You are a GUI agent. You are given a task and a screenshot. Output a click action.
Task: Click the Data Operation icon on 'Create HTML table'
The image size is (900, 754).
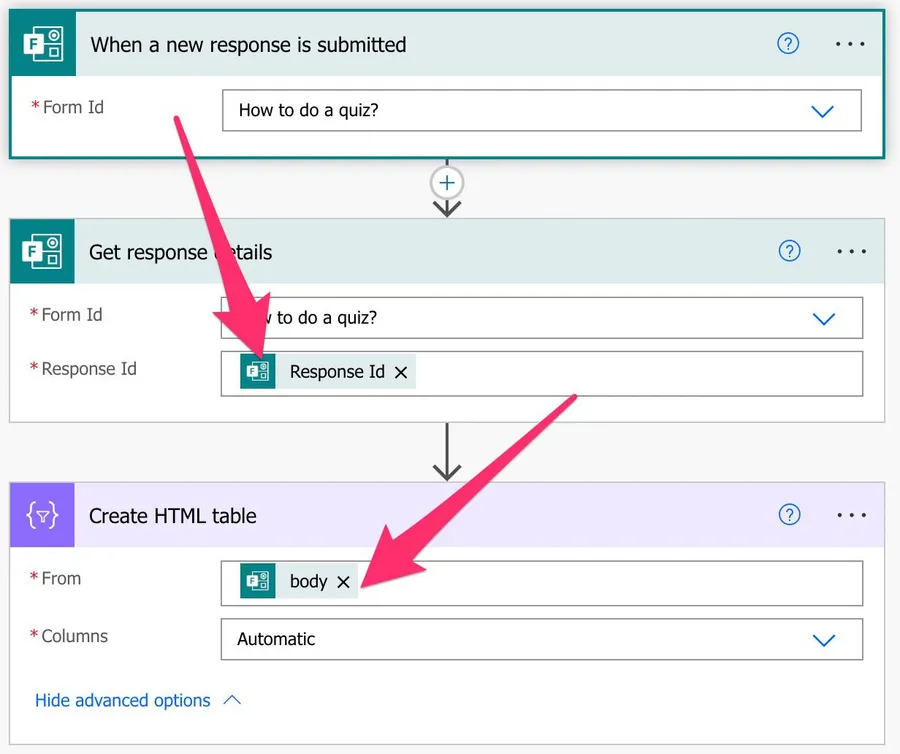point(43,516)
